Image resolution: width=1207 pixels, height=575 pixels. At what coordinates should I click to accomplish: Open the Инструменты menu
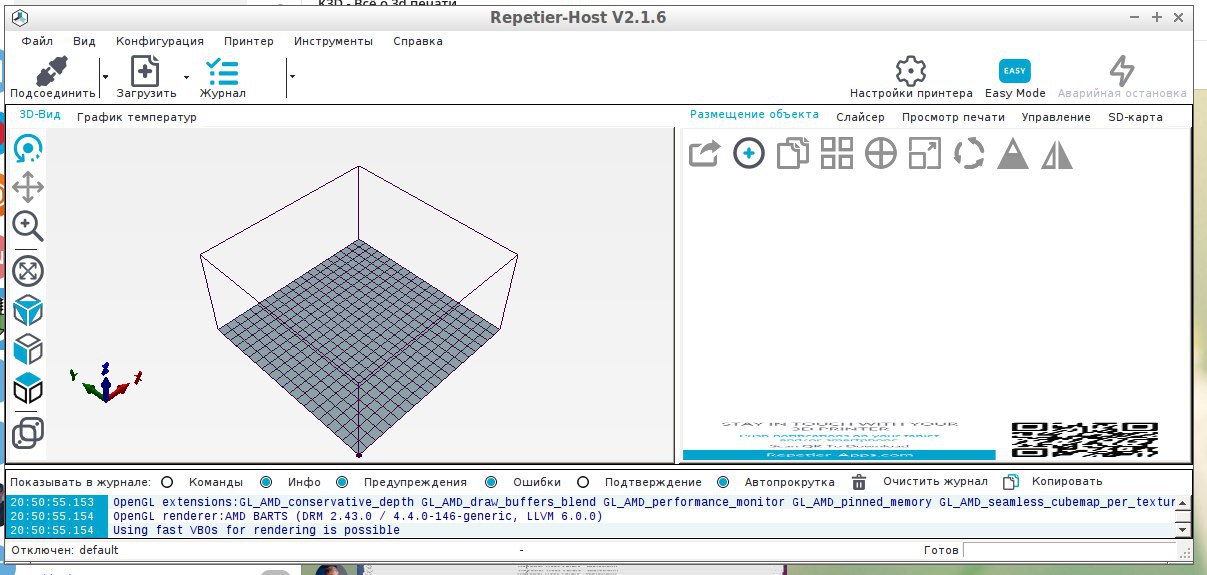(333, 41)
